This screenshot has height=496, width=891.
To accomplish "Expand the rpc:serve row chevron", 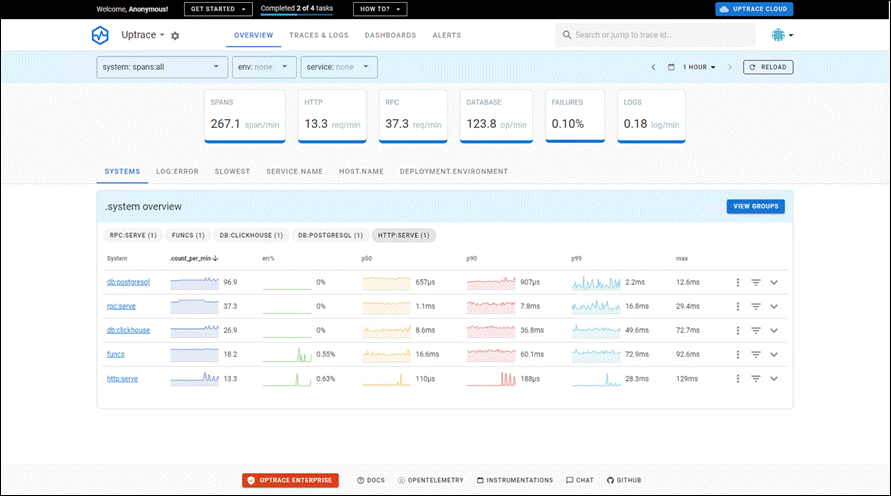I will (774, 306).
